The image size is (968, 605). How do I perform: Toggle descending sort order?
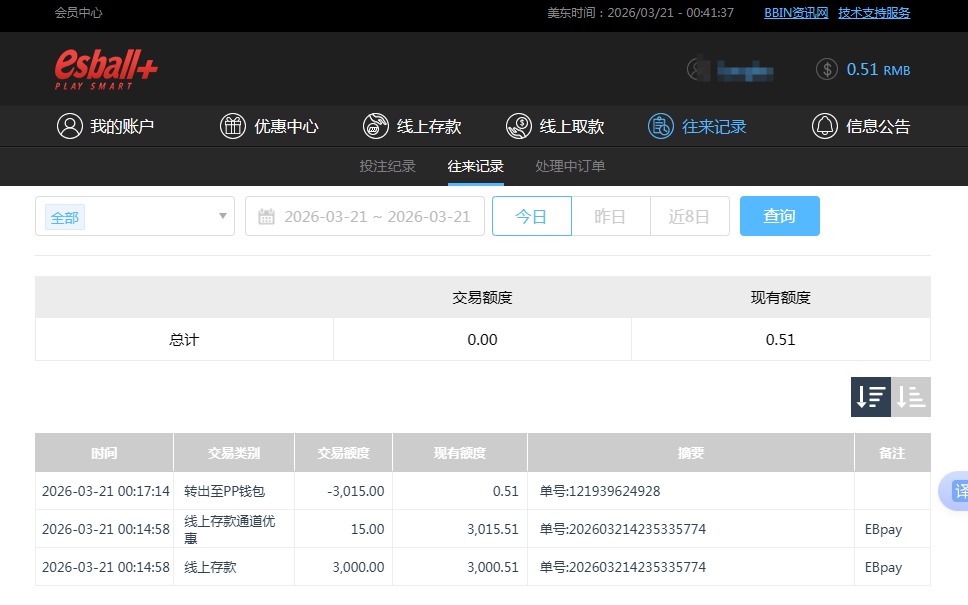click(870, 397)
